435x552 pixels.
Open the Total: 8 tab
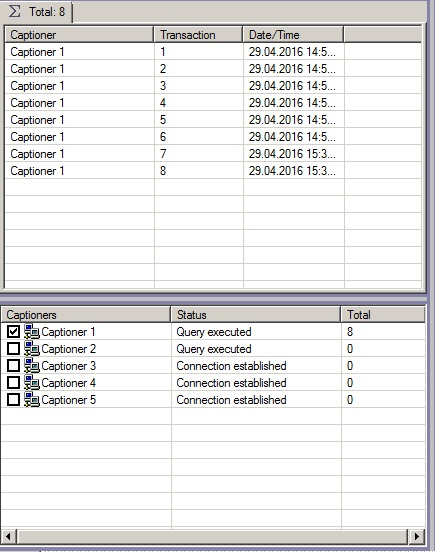(36, 12)
